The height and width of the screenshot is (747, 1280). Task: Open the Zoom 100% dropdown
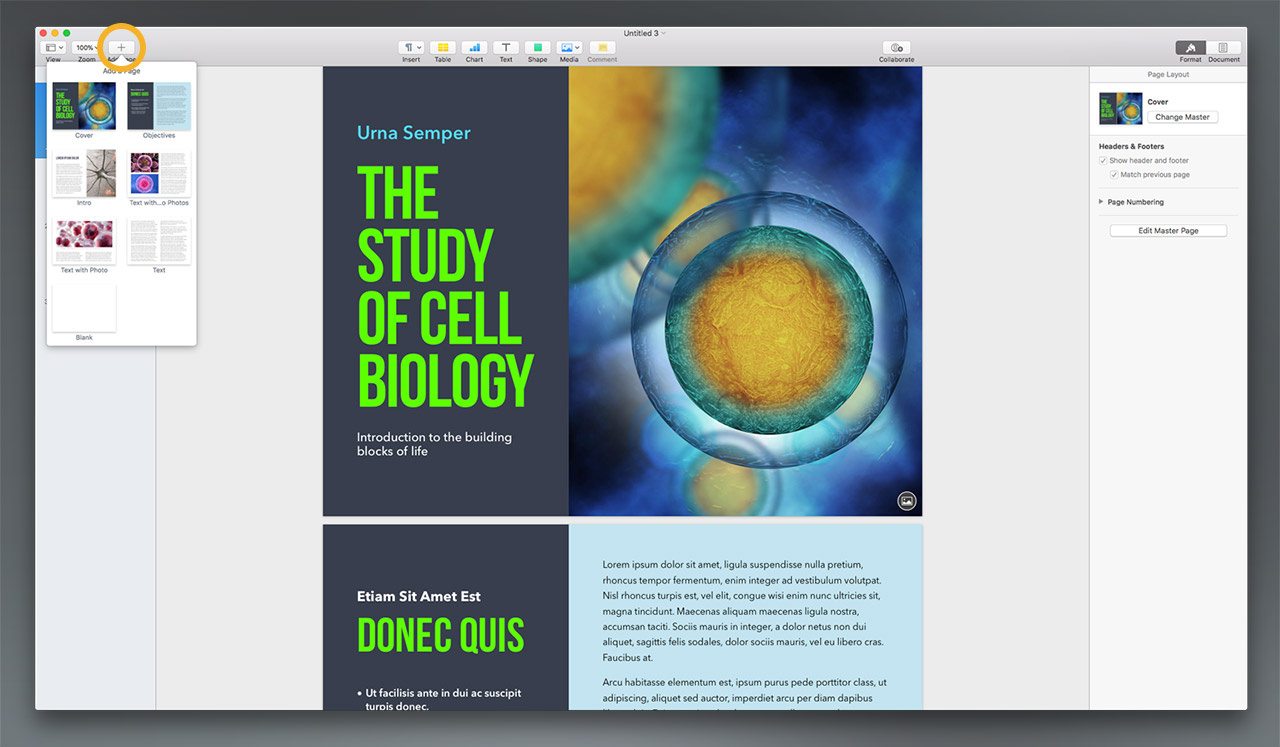pyautogui.click(x=86, y=47)
